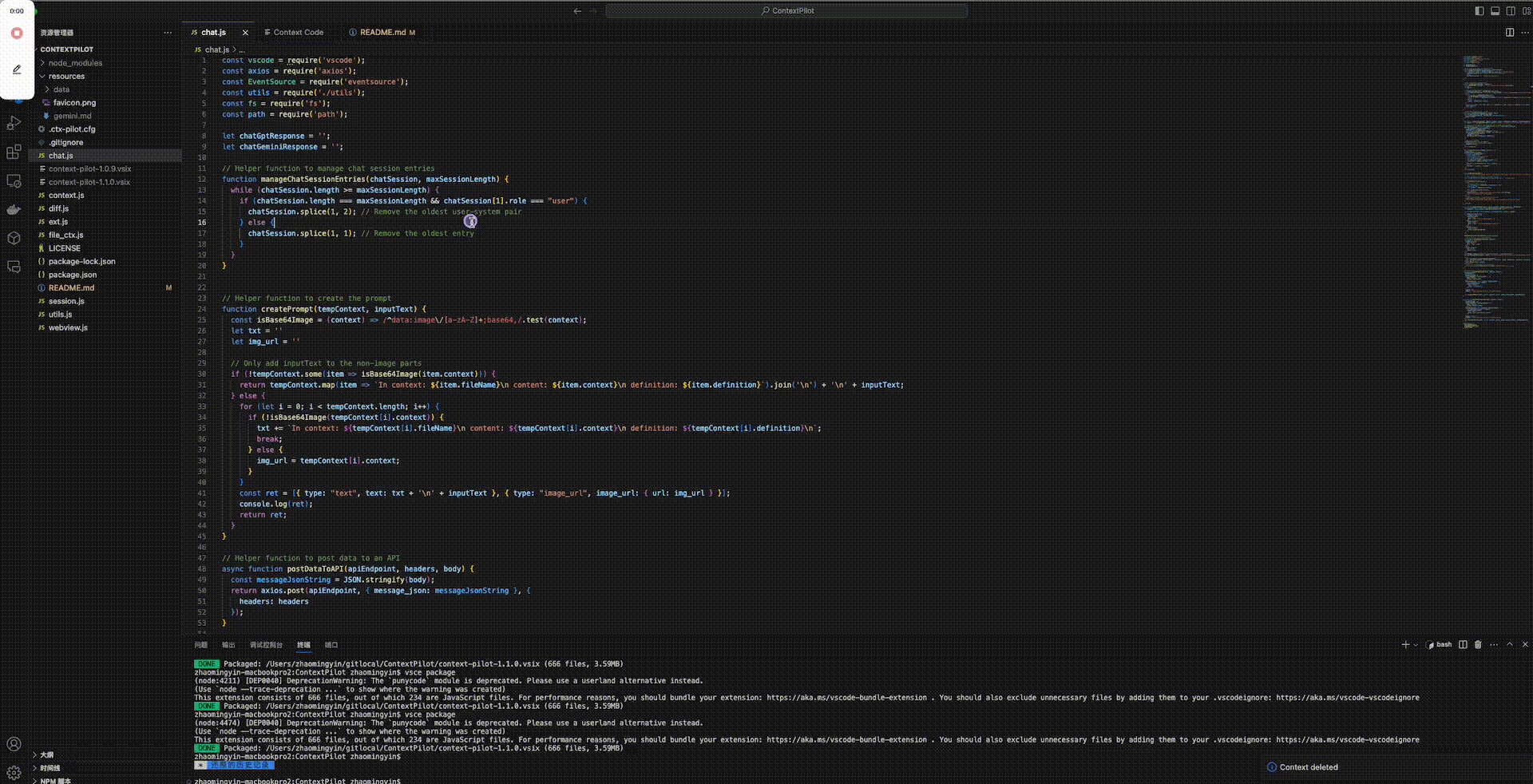Toggle secondary sidebar visibility in title bar

(1511, 11)
